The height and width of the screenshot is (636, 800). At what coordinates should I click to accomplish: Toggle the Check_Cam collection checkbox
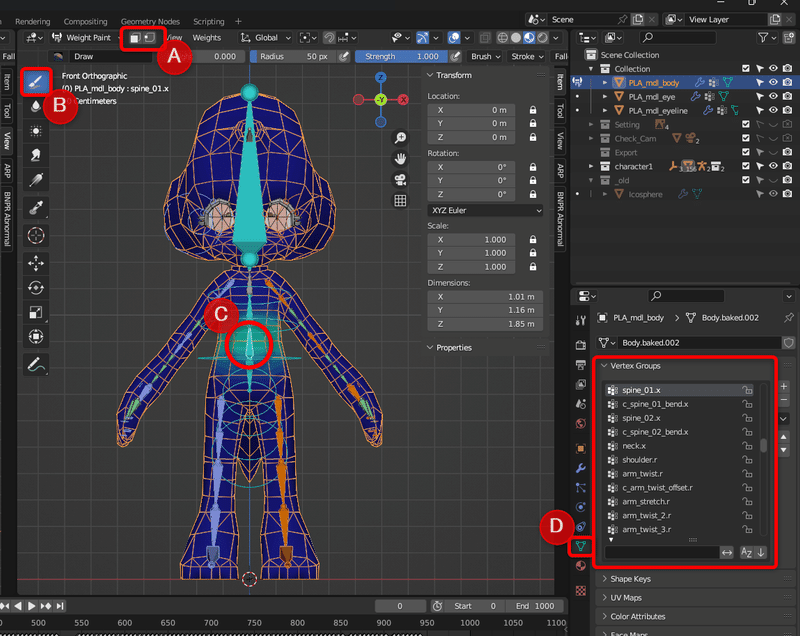(x=746, y=138)
